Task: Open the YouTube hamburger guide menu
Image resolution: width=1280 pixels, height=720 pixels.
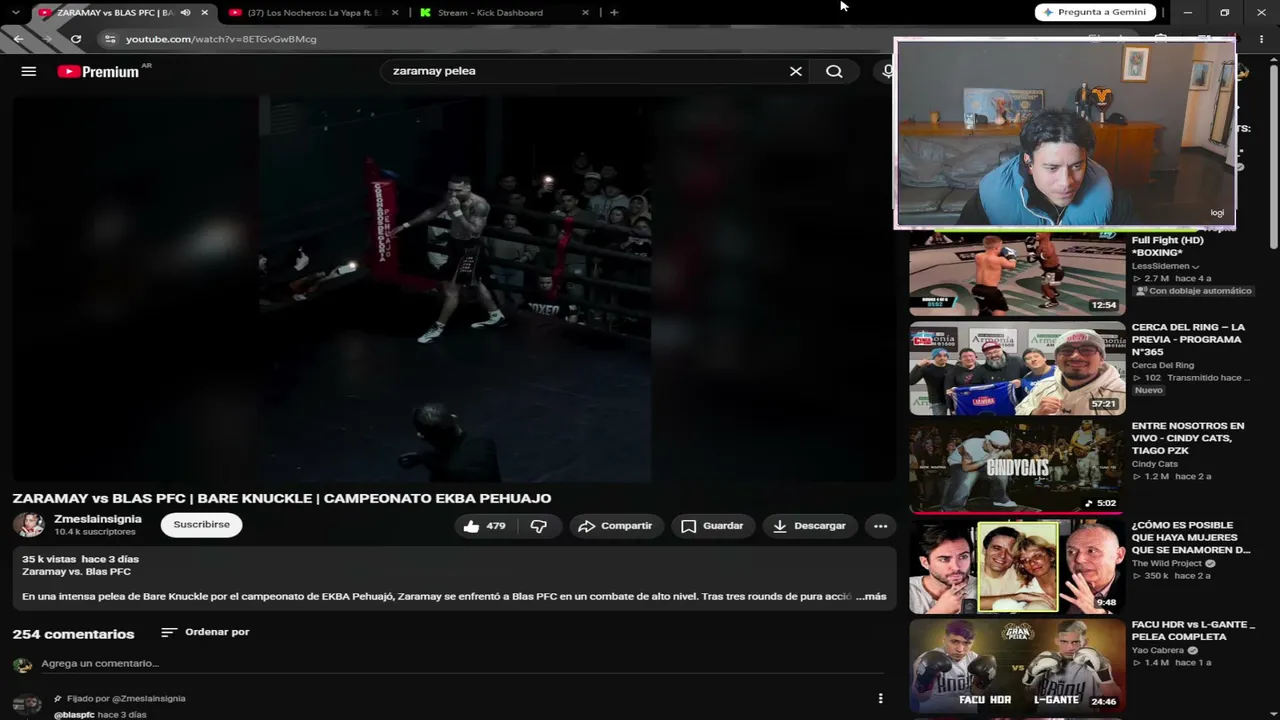Action: tap(29, 71)
